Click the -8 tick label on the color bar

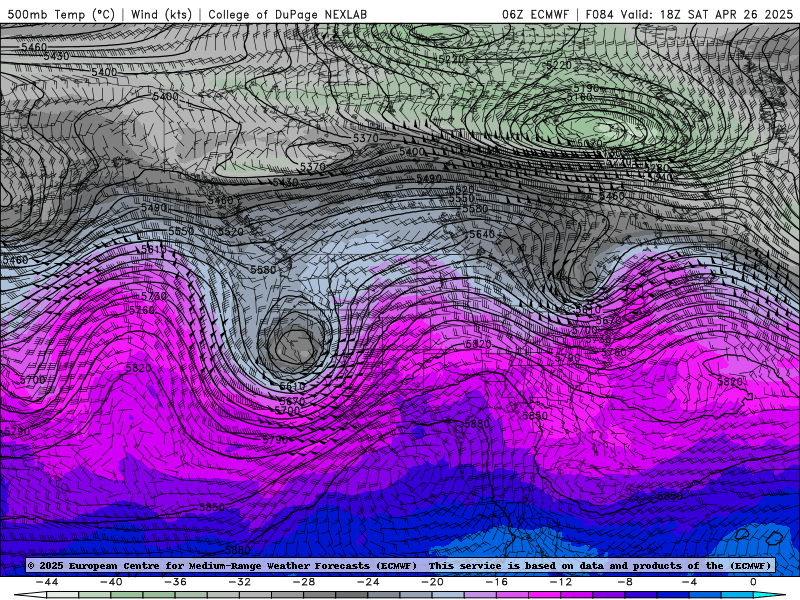[x=626, y=582]
